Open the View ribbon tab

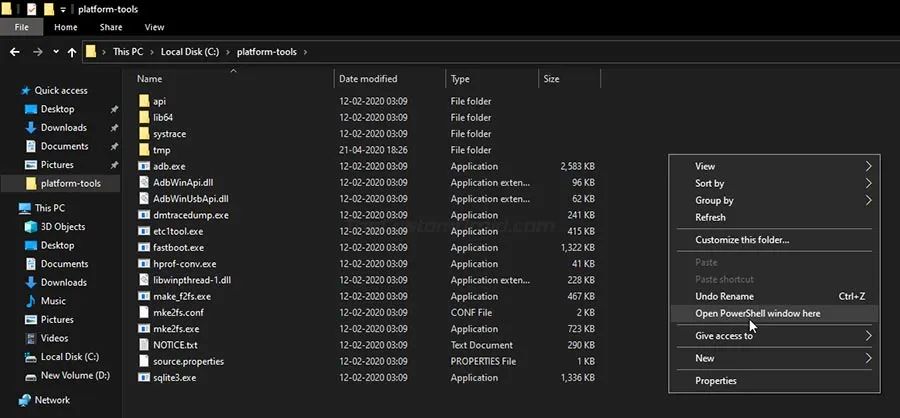(154, 27)
